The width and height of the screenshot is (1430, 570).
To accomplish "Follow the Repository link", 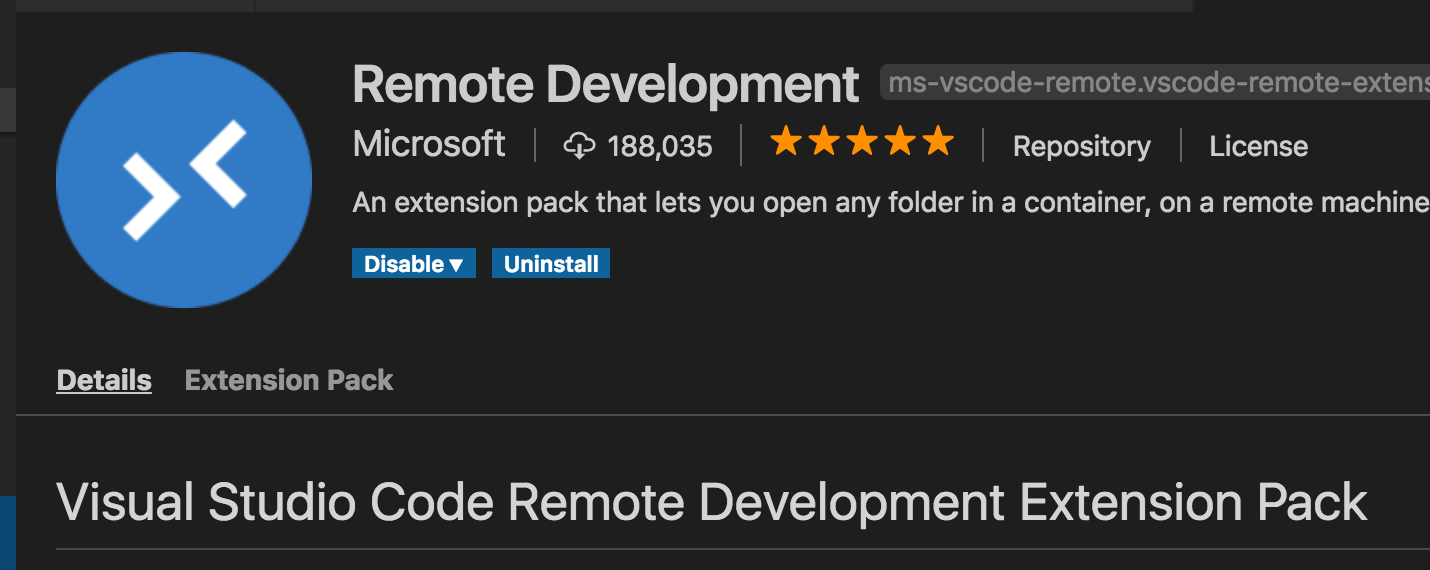I will click(1081, 146).
